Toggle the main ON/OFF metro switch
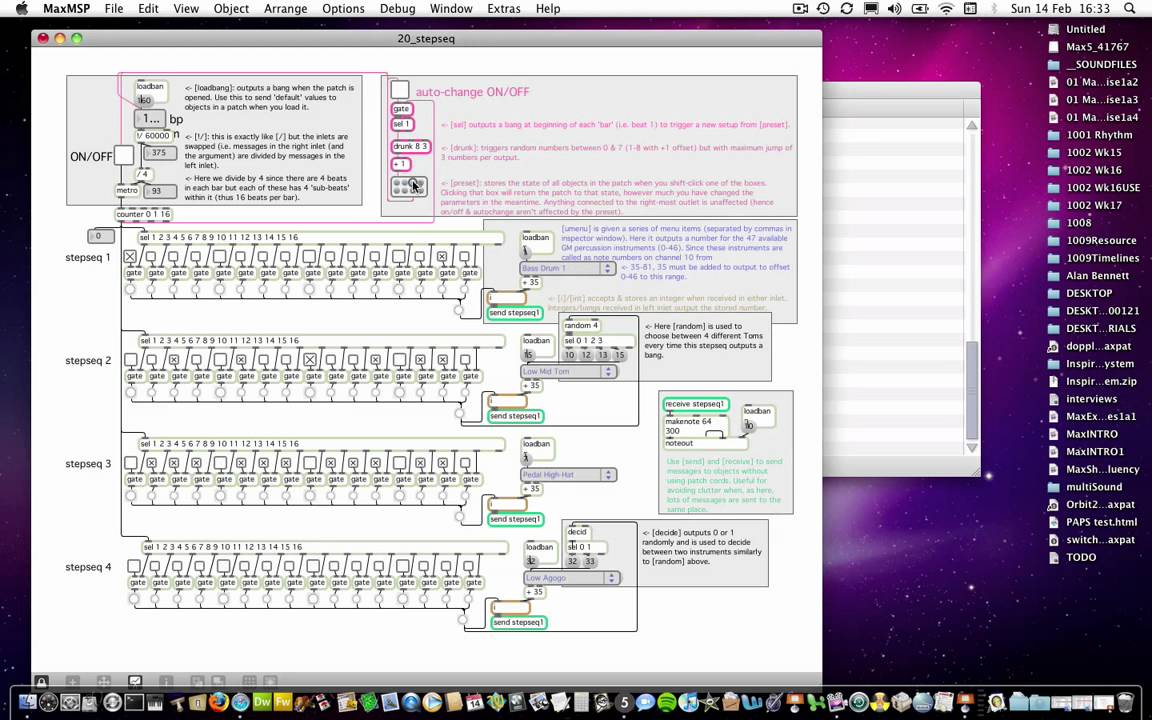The height and width of the screenshot is (720, 1152). 123,155
